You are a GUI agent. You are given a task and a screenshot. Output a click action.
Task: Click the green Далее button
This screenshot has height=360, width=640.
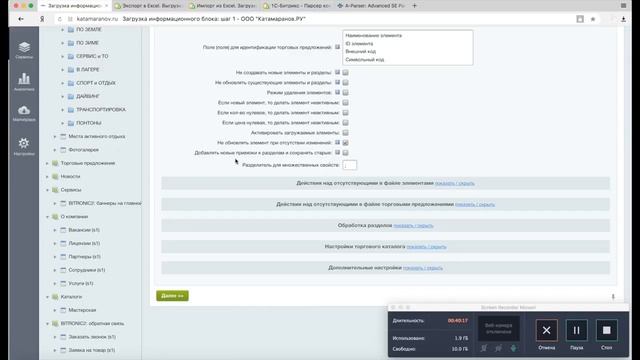[172, 296]
